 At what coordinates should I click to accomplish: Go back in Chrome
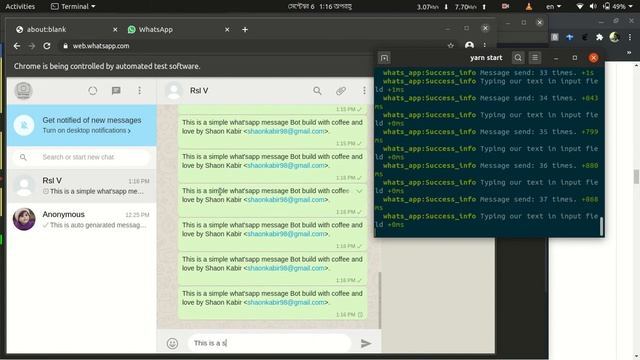click(17, 46)
